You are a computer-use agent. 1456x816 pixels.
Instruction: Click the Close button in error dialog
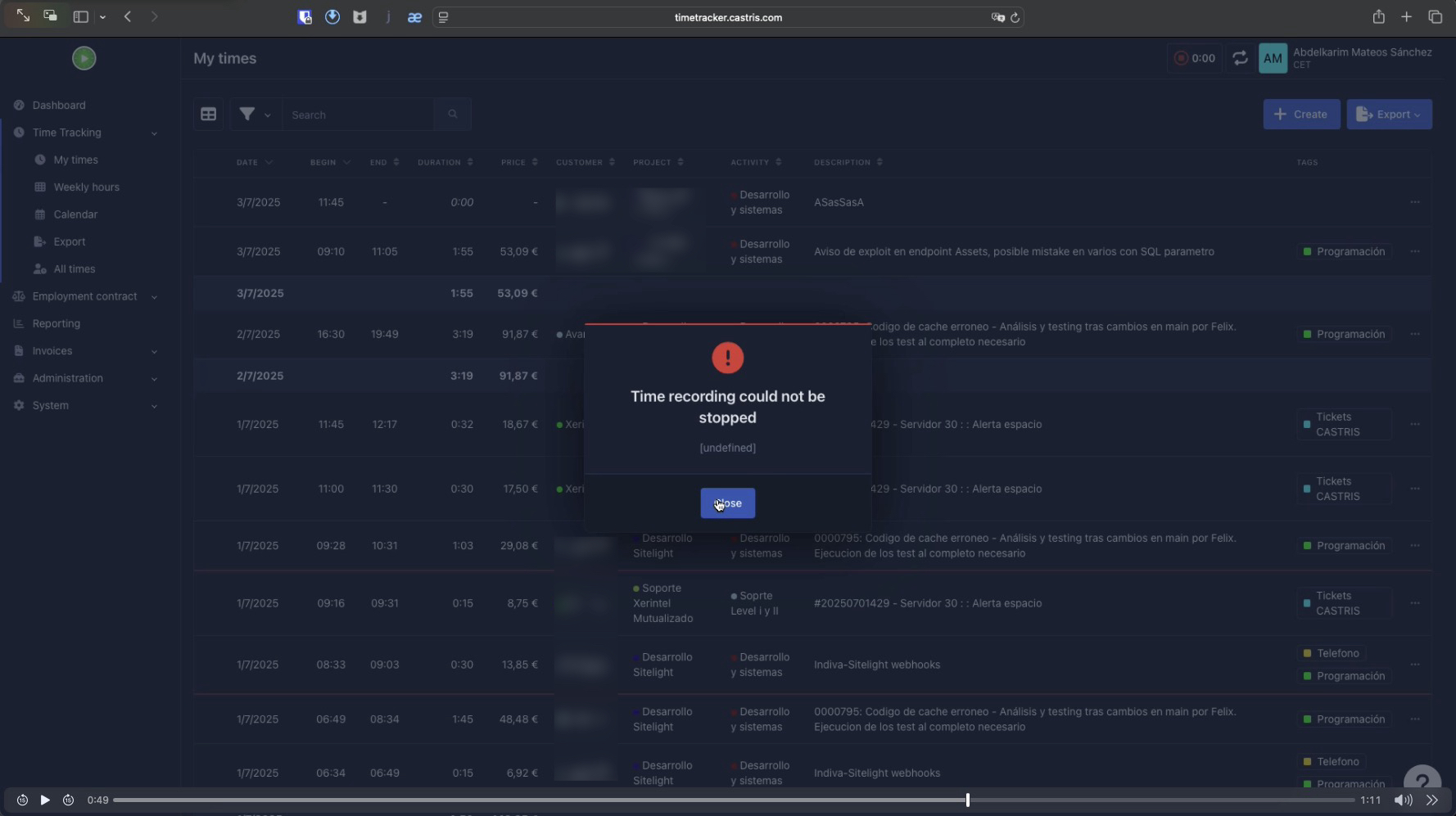pos(727,503)
